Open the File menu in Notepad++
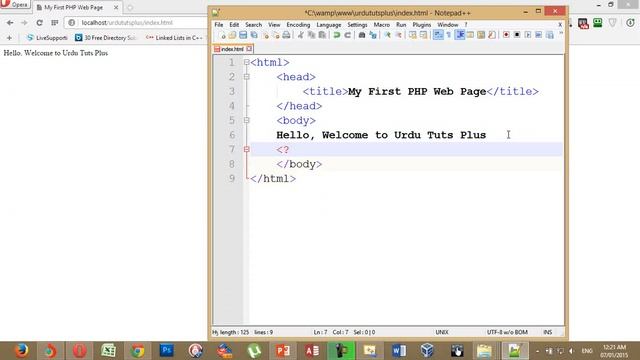This screenshot has width=640, height=360. 219,25
